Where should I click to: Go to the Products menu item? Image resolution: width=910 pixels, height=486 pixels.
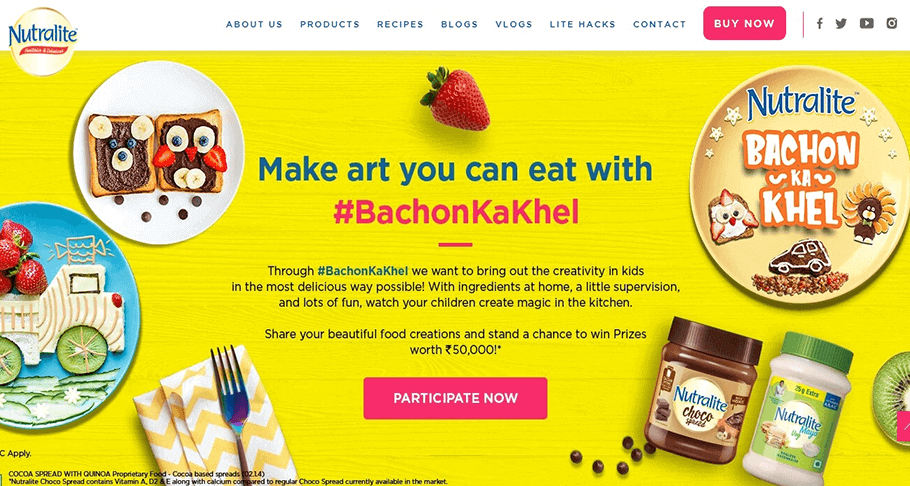(330, 24)
